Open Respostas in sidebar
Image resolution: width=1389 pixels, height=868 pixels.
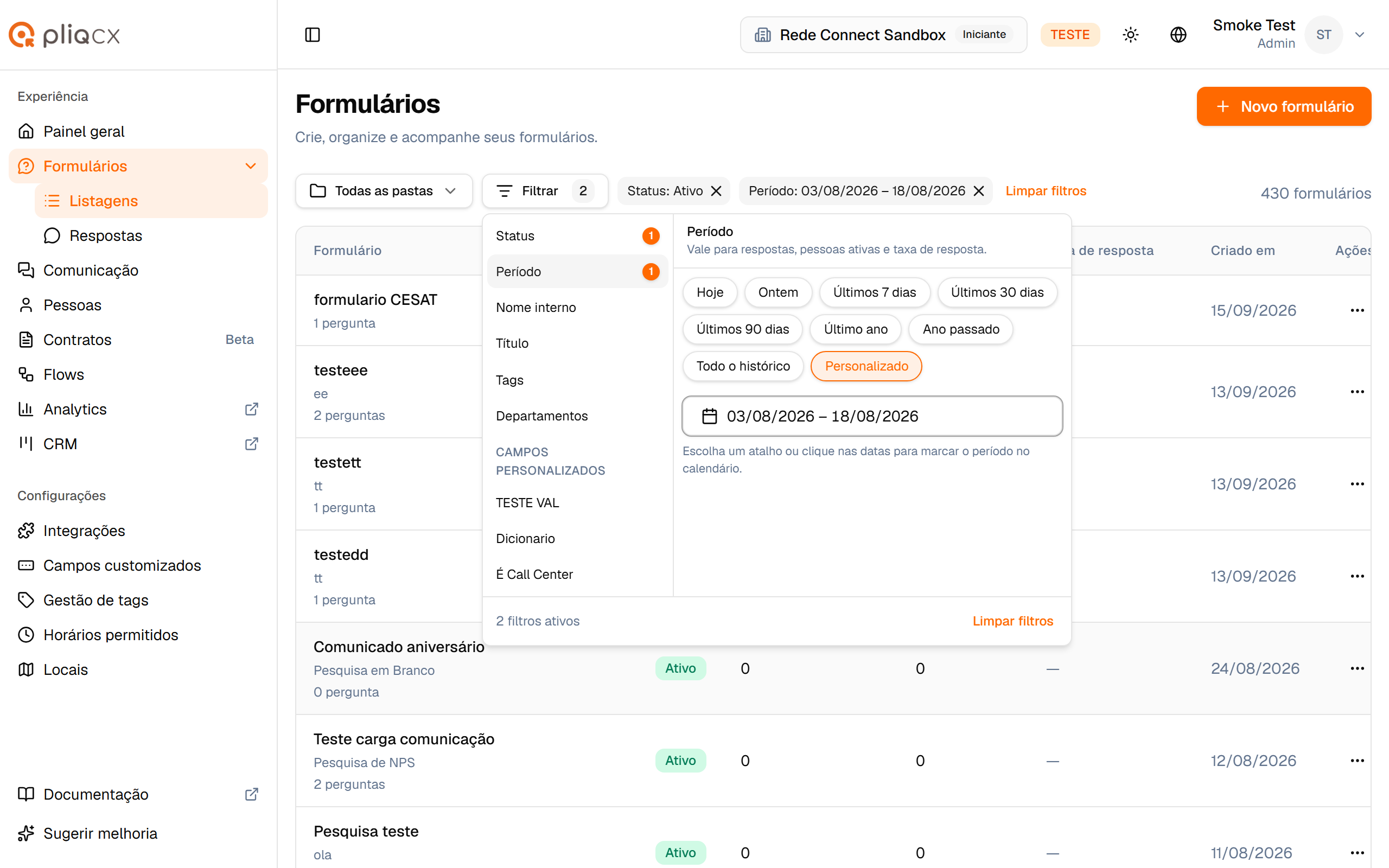(151, 235)
